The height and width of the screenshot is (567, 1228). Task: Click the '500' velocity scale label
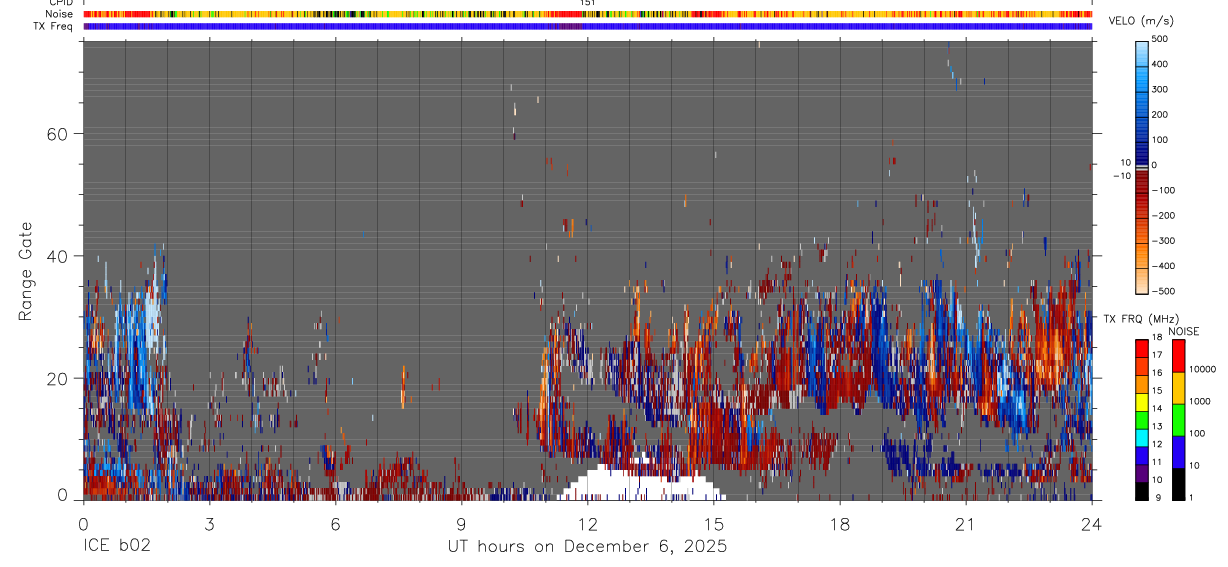coord(1160,39)
